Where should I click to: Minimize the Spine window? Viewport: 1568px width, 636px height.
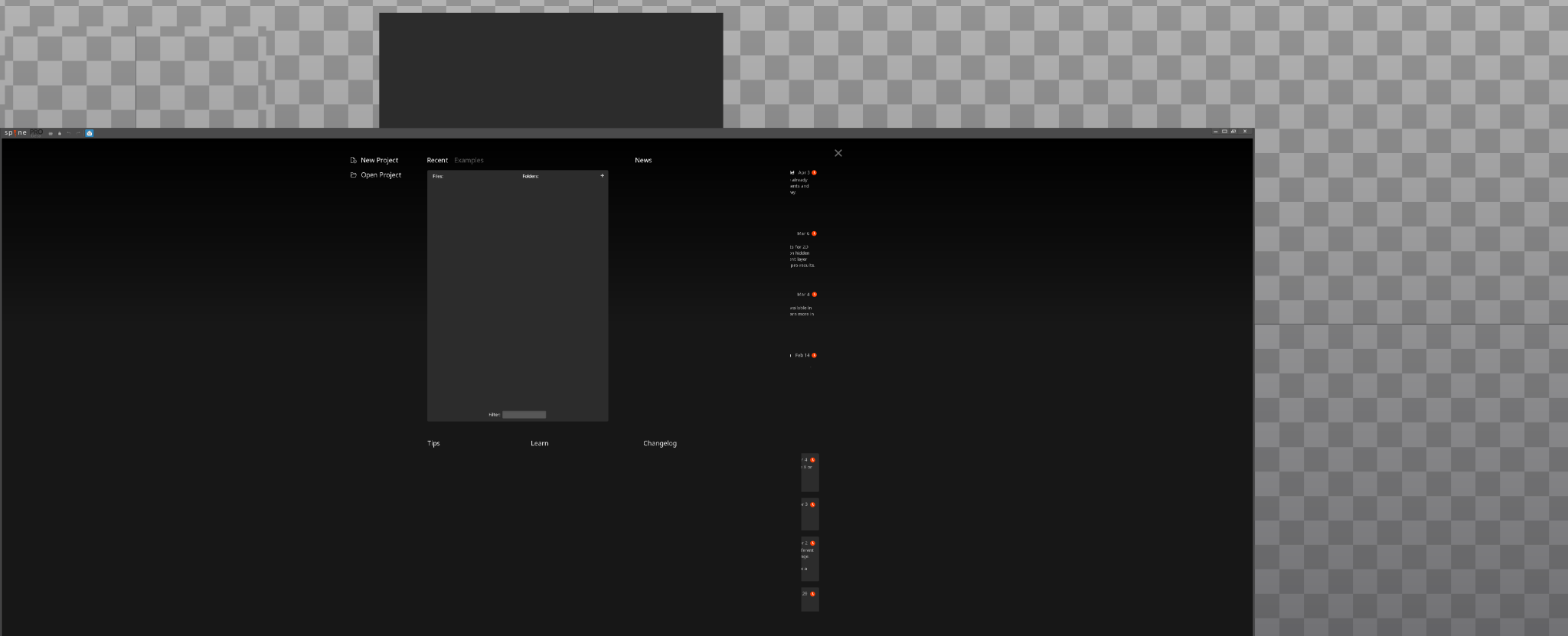[1216, 132]
